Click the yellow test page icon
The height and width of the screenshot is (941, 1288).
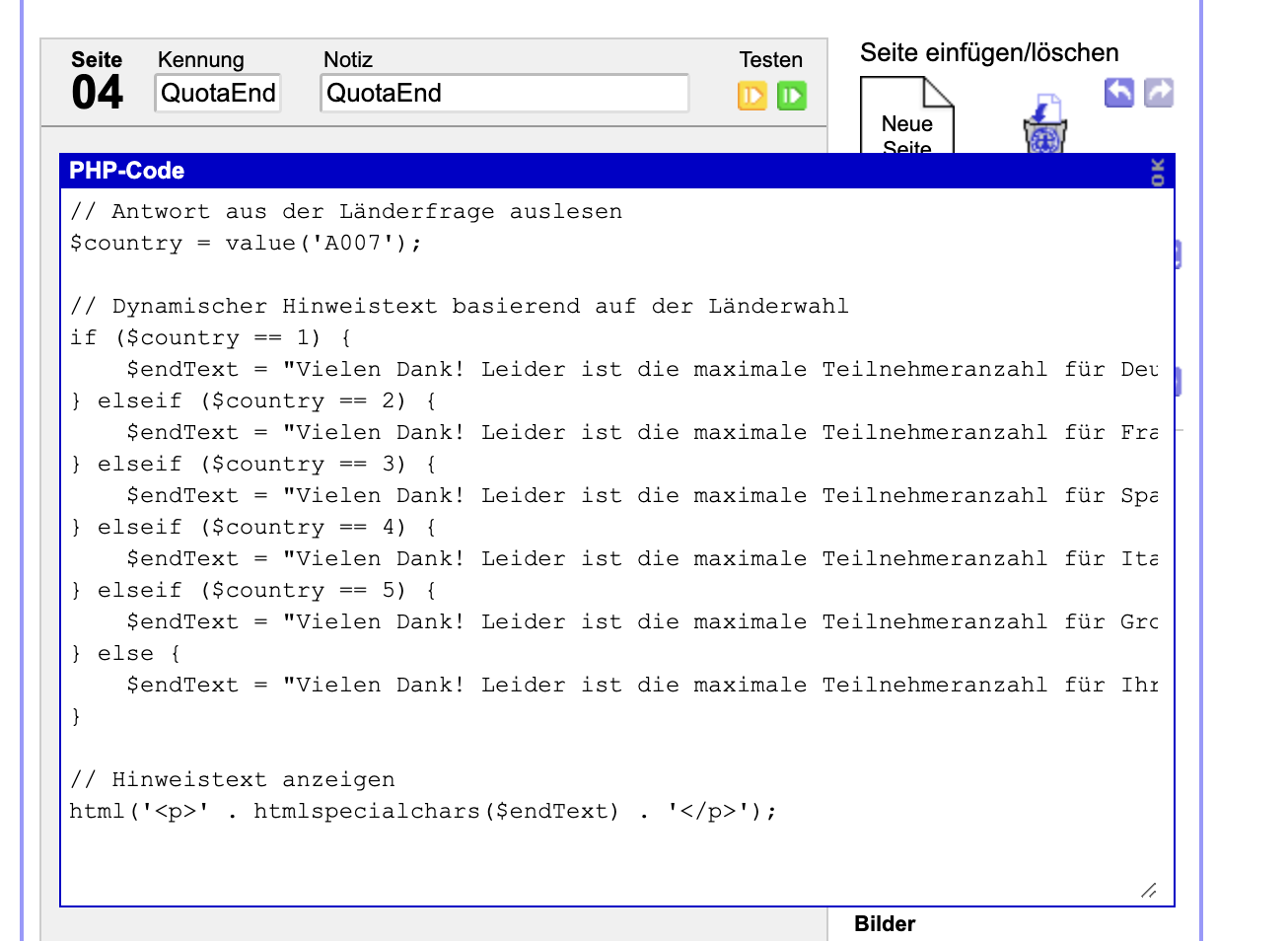[x=752, y=96]
